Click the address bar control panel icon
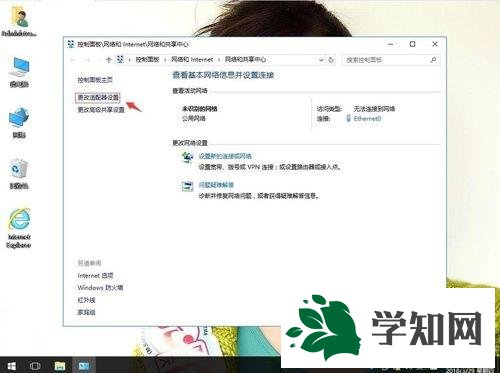500x373 pixels. 120,60
